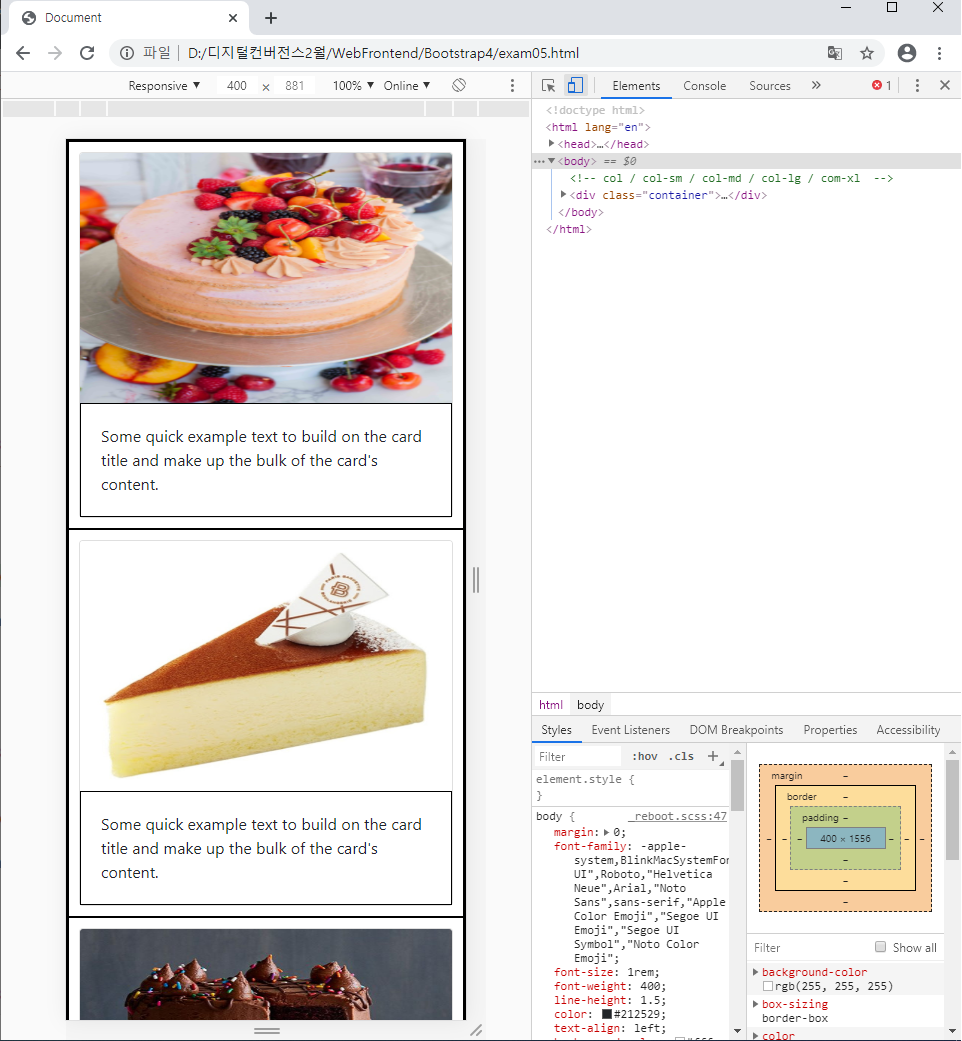Switch to the Sources tab
Image resolution: width=962 pixels, height=1041 pixels.
769,86
